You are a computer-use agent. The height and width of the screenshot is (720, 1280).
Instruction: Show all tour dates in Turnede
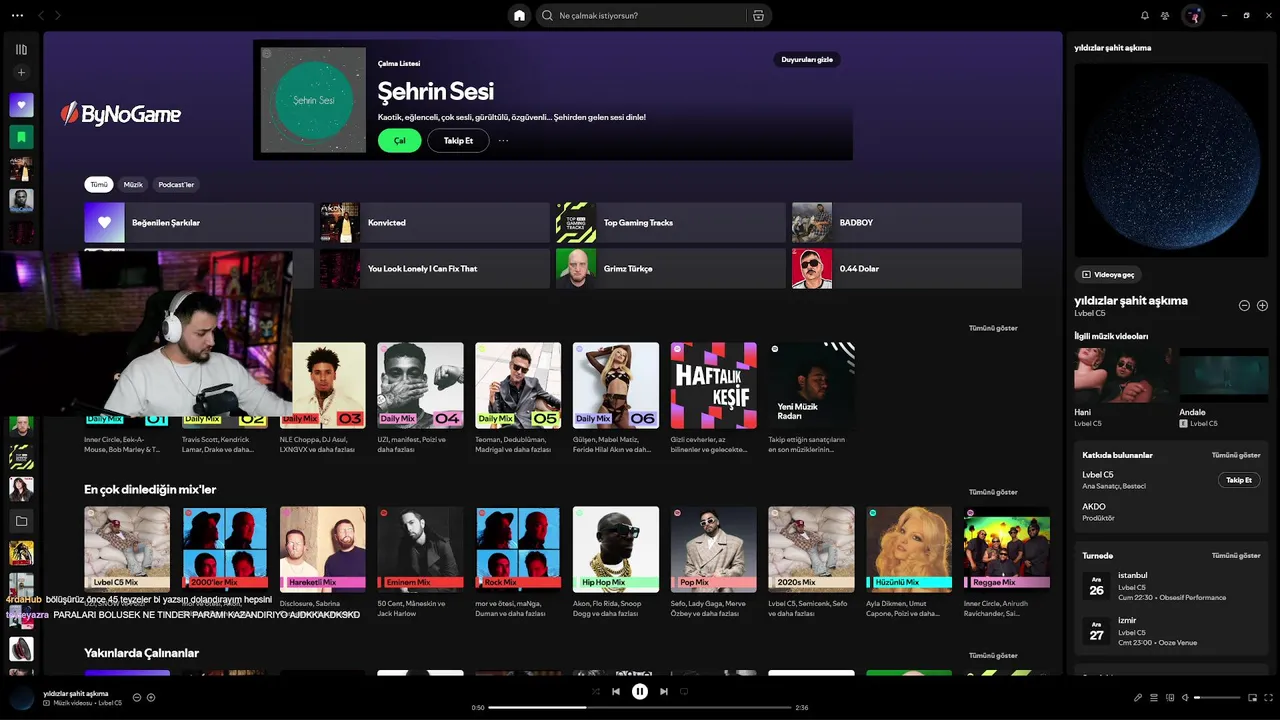click(1236, 555)
